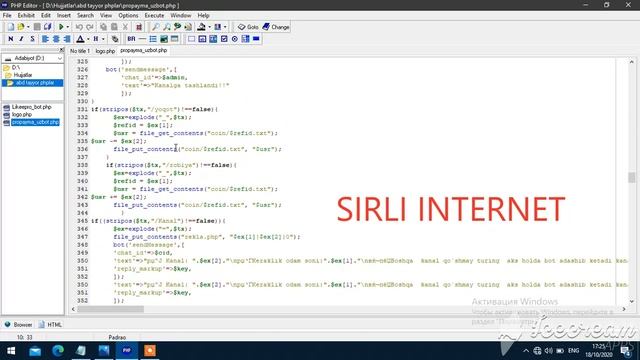The width and height of the screenshot is (640, 360).
Task: Click the find next magnifier icon
Action: (167, 27)
